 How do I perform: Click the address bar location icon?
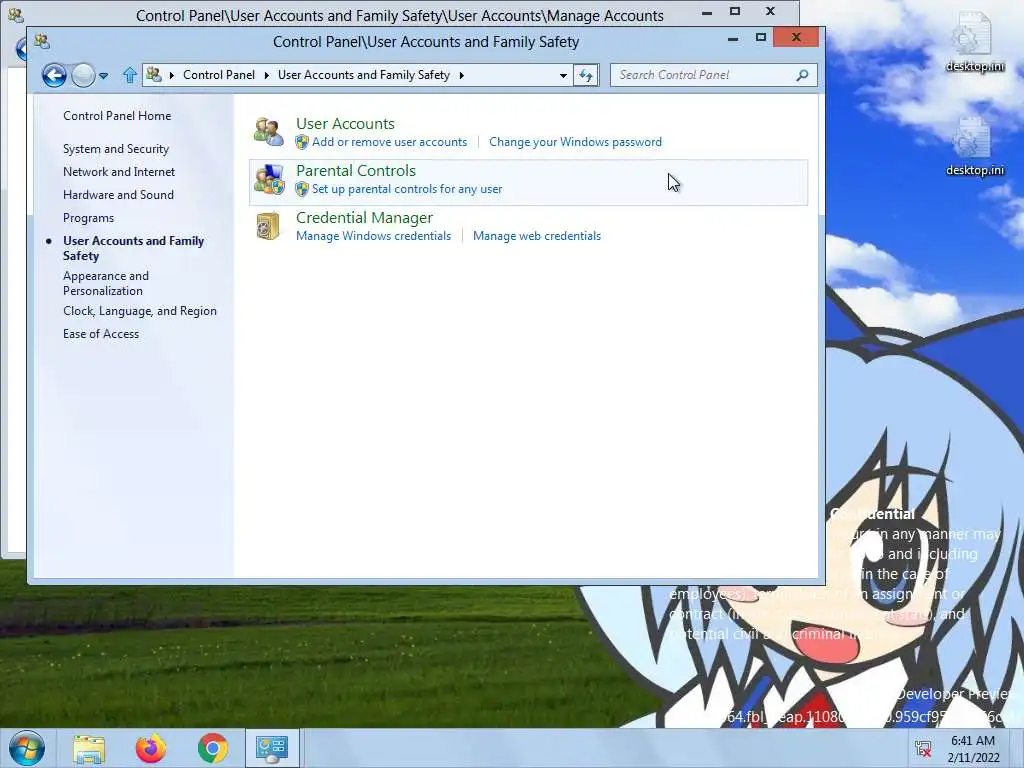click(154, 74)
